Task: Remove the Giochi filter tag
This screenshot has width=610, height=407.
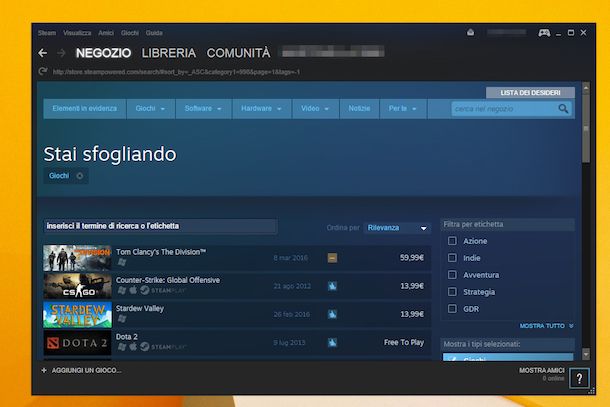Action: tap(80, 176)
